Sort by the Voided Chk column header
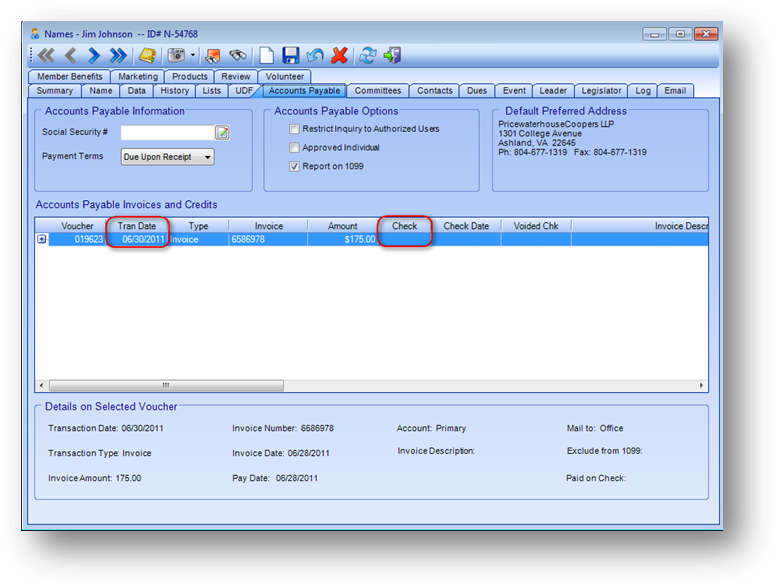 click(536, 226)
